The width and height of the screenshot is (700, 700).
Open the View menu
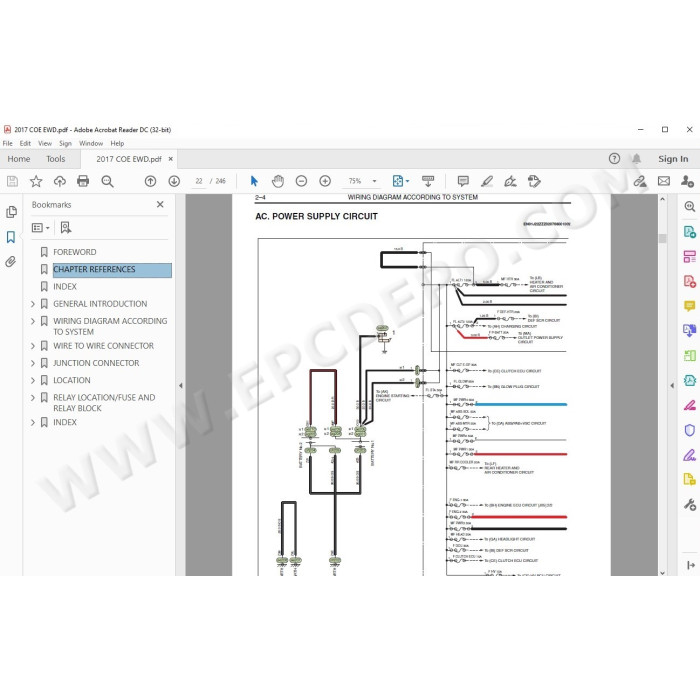[x=45, y=143]
